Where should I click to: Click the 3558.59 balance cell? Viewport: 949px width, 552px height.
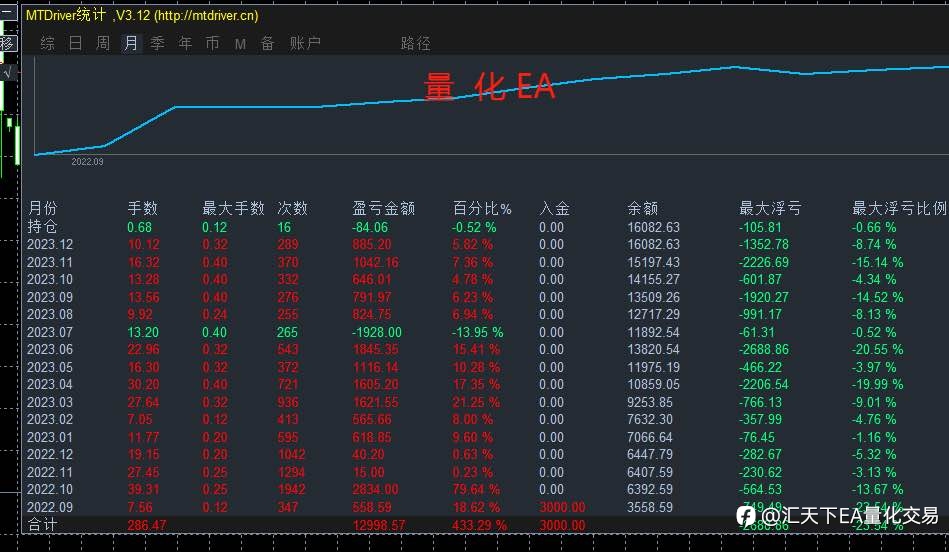[x=650, y=507]
